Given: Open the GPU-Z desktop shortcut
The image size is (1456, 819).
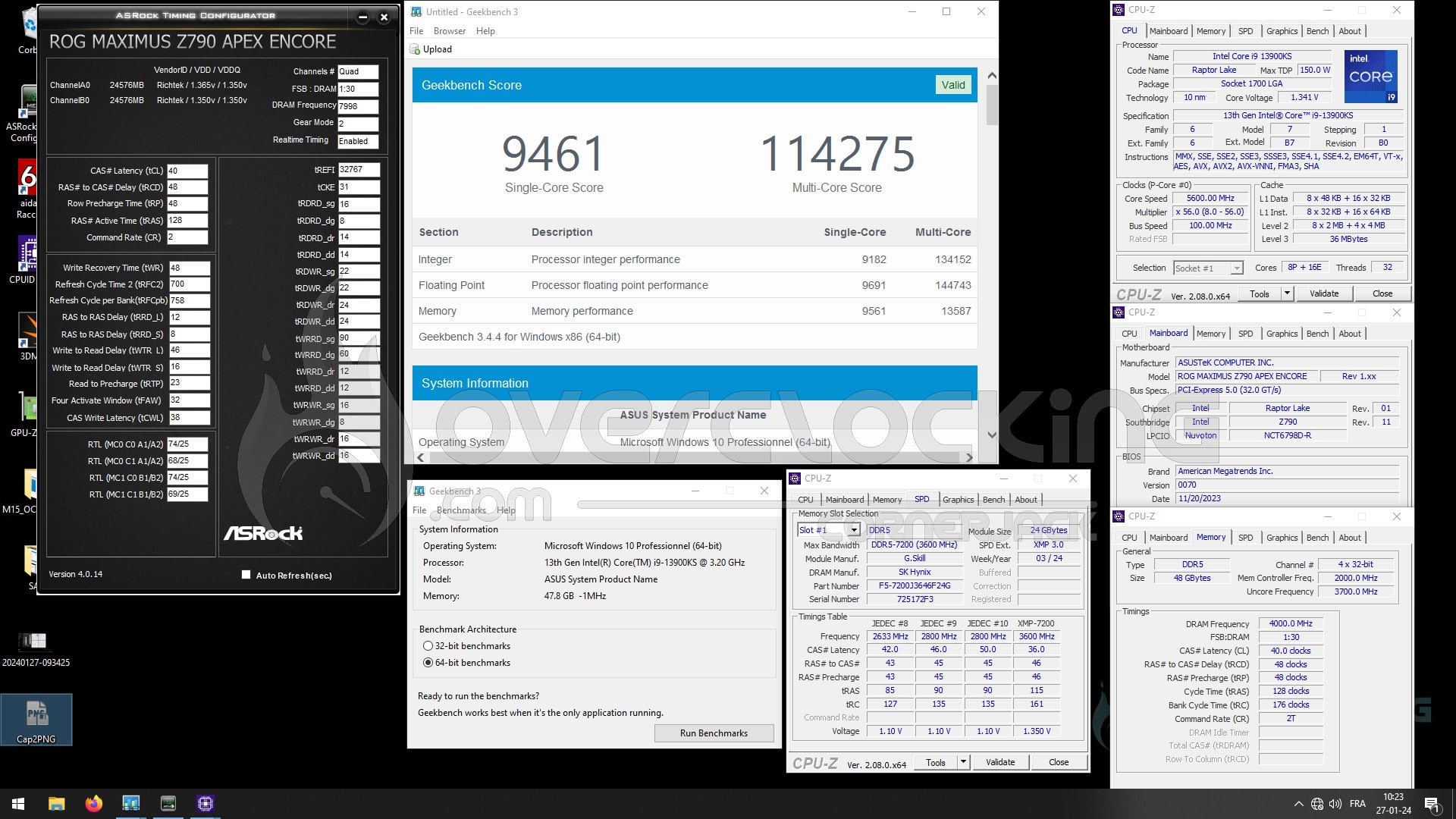Looking at the screenshot, I should coord(25,414).
